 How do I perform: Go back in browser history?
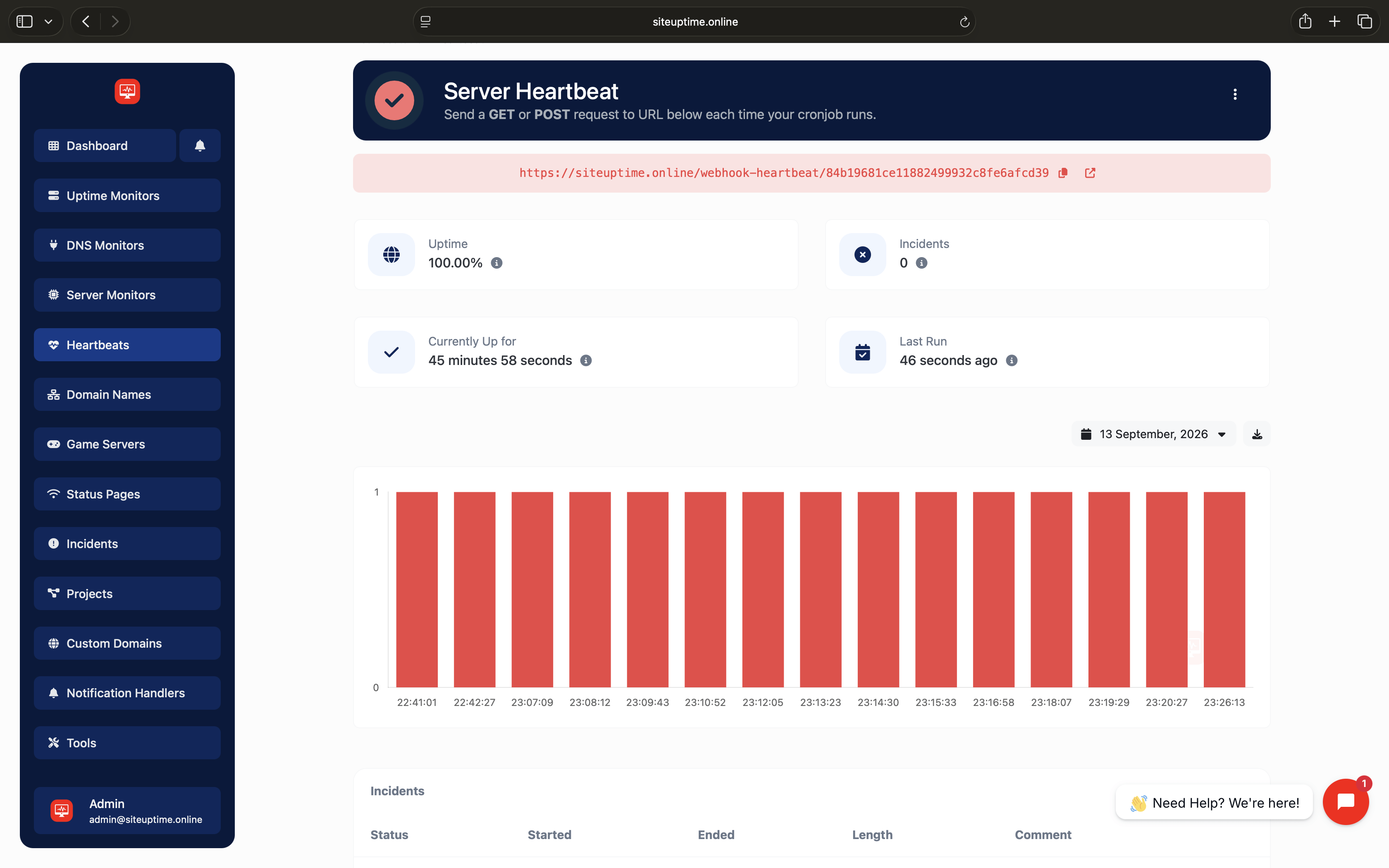[86, 22]
